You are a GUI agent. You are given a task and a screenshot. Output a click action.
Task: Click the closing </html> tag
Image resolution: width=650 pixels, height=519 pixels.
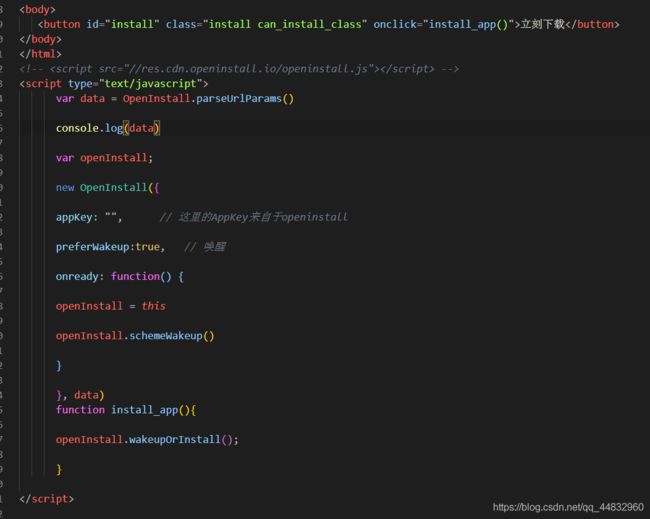[40, 54]
